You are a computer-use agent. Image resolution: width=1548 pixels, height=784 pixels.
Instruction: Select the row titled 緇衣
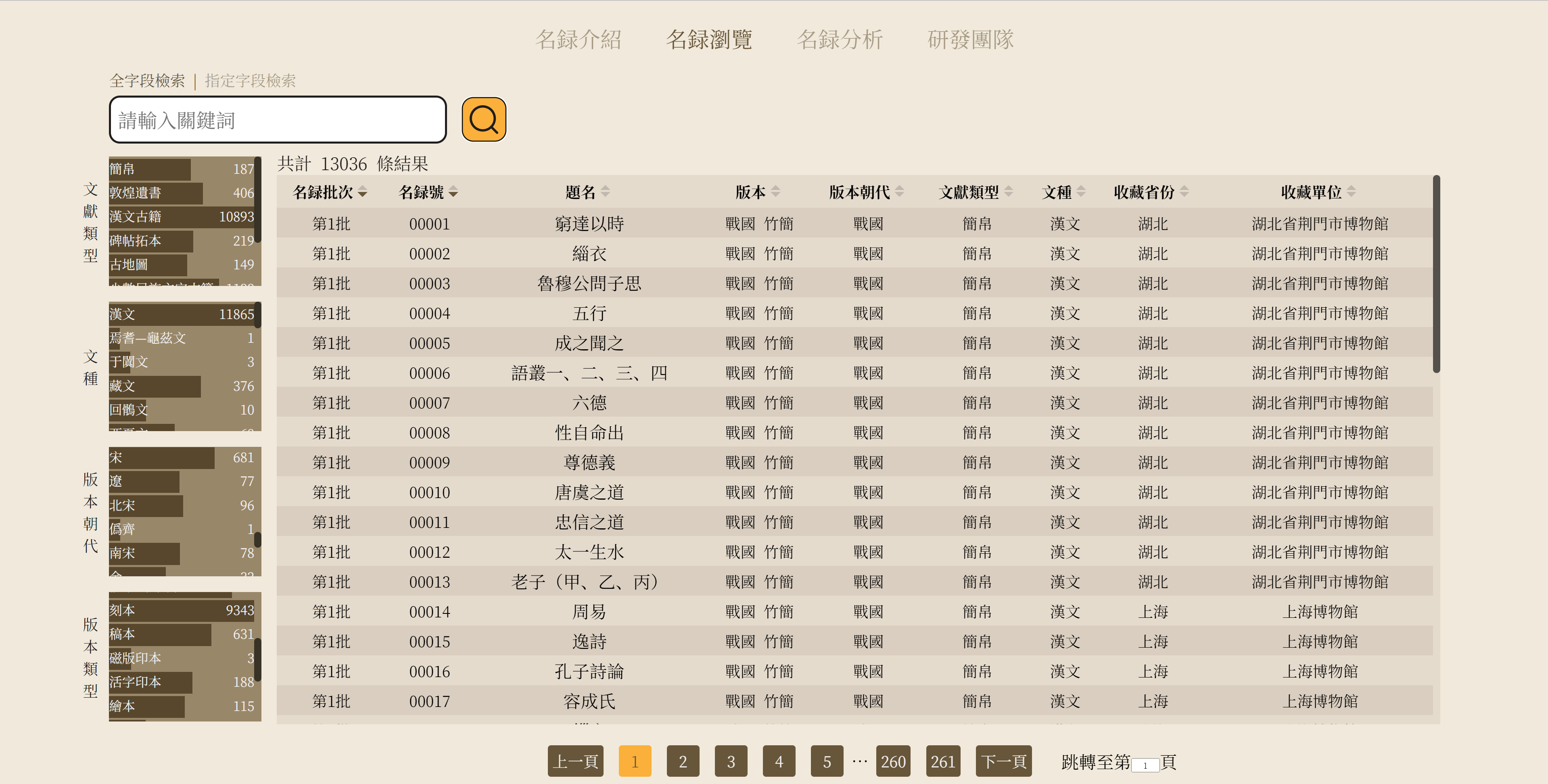click(854, 253)
